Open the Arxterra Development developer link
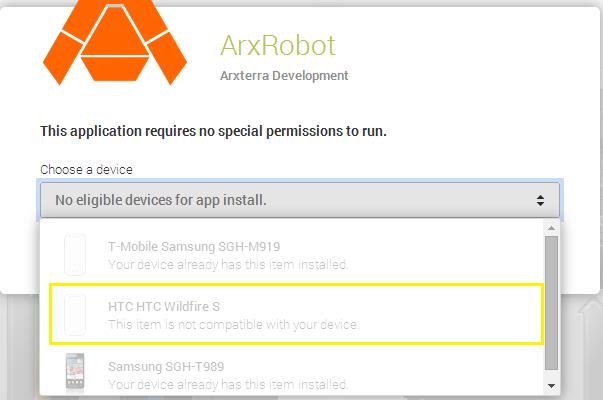Viewport: 603px width, 400px height. 284,76
